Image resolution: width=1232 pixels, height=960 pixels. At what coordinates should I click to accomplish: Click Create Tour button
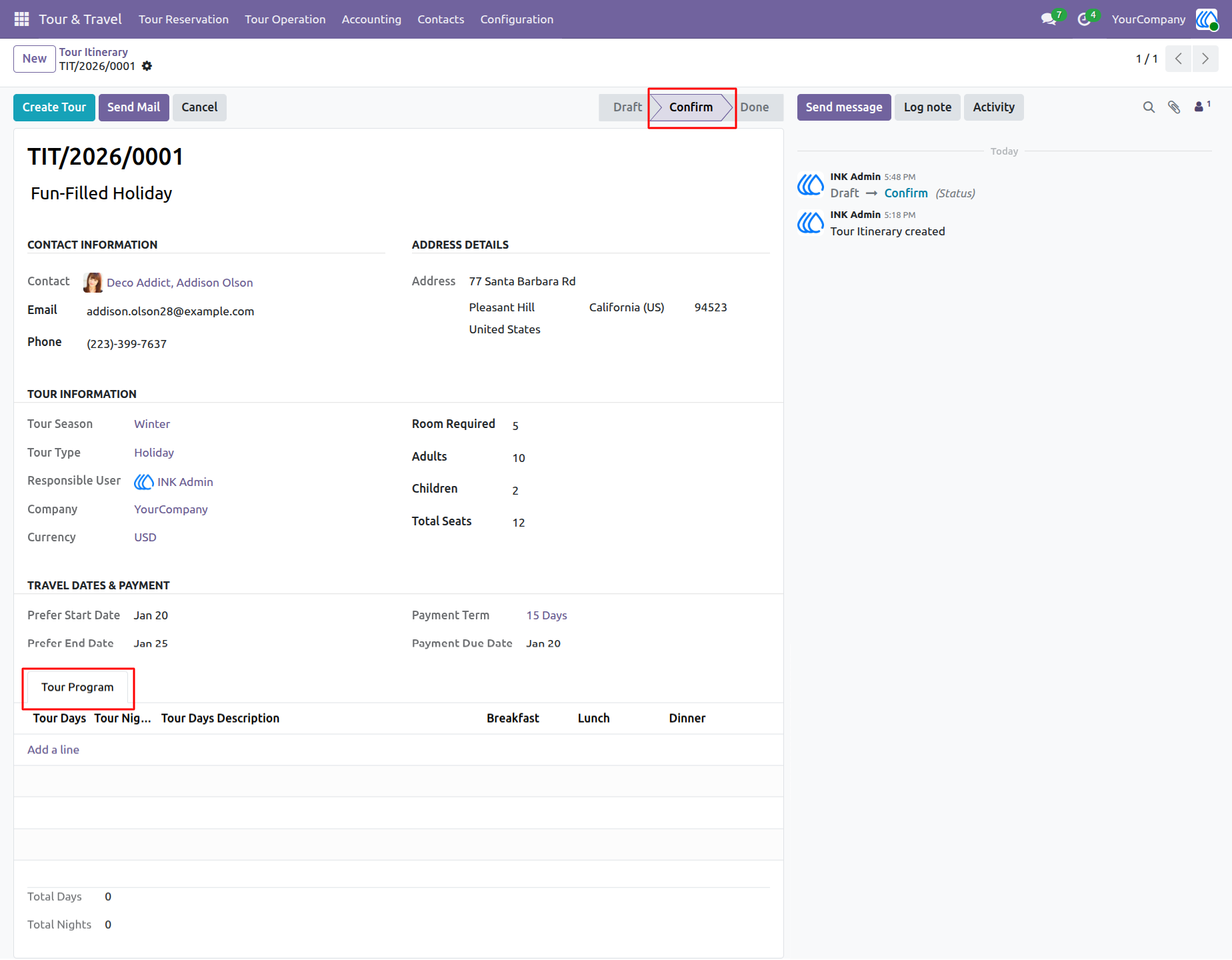54,107
